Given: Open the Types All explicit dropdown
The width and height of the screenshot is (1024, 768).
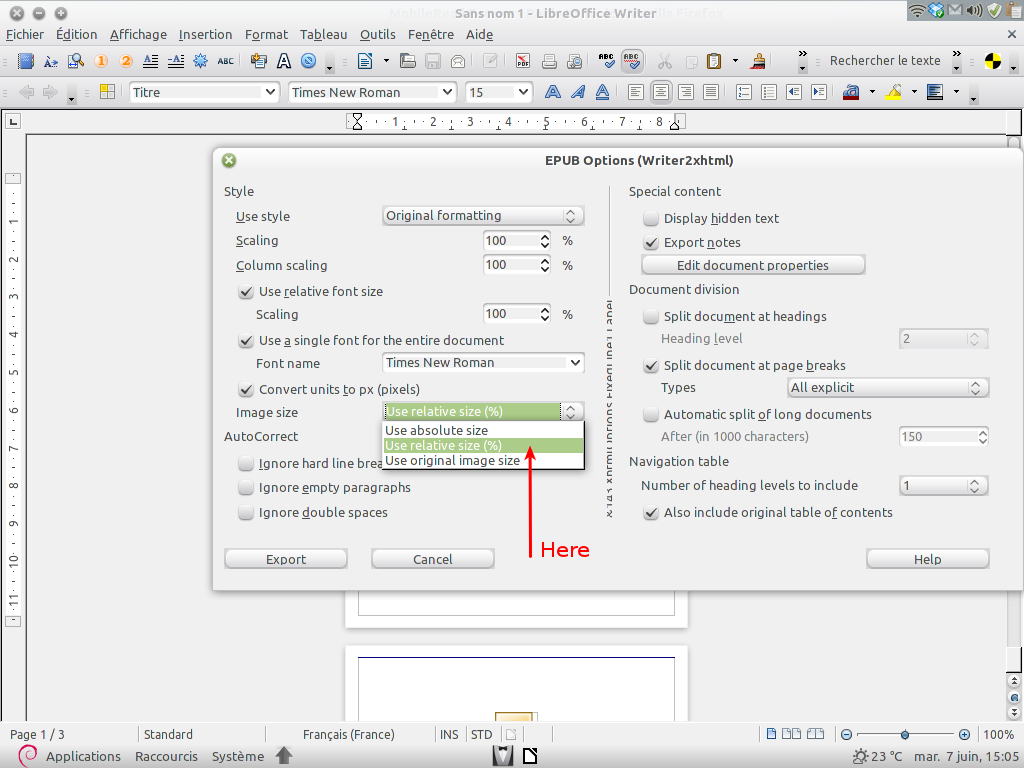Looking at the screenshot, I should [x=888, y=387].
